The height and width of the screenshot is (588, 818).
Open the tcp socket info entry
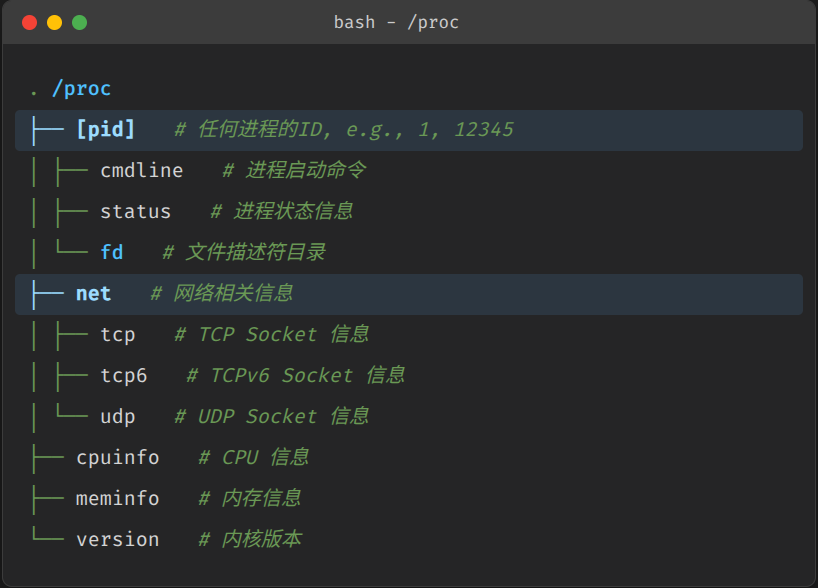point(117,334)
